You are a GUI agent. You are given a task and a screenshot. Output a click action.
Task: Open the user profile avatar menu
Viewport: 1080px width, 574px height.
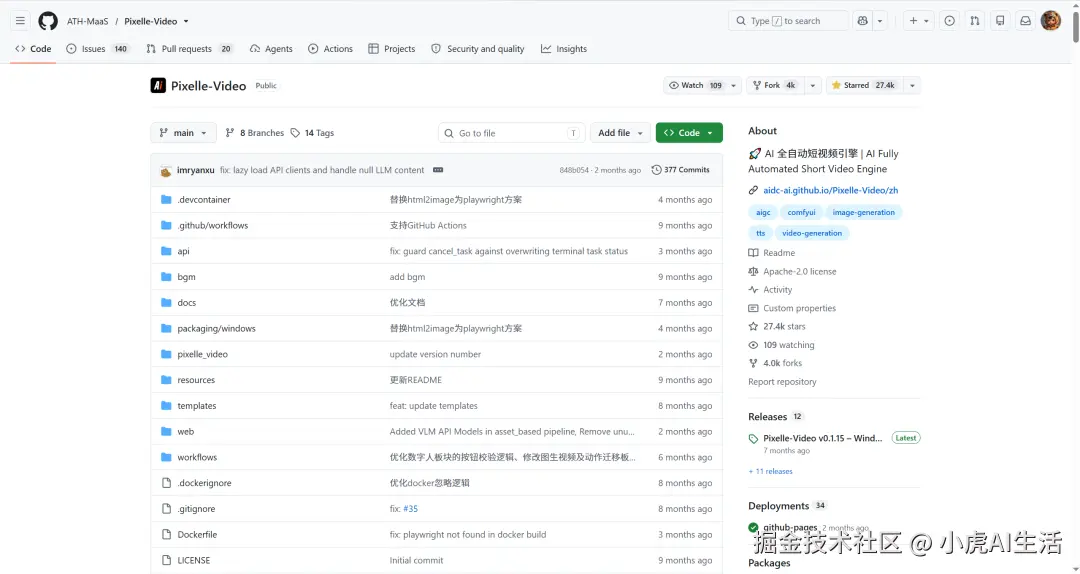coord(1050,21)
